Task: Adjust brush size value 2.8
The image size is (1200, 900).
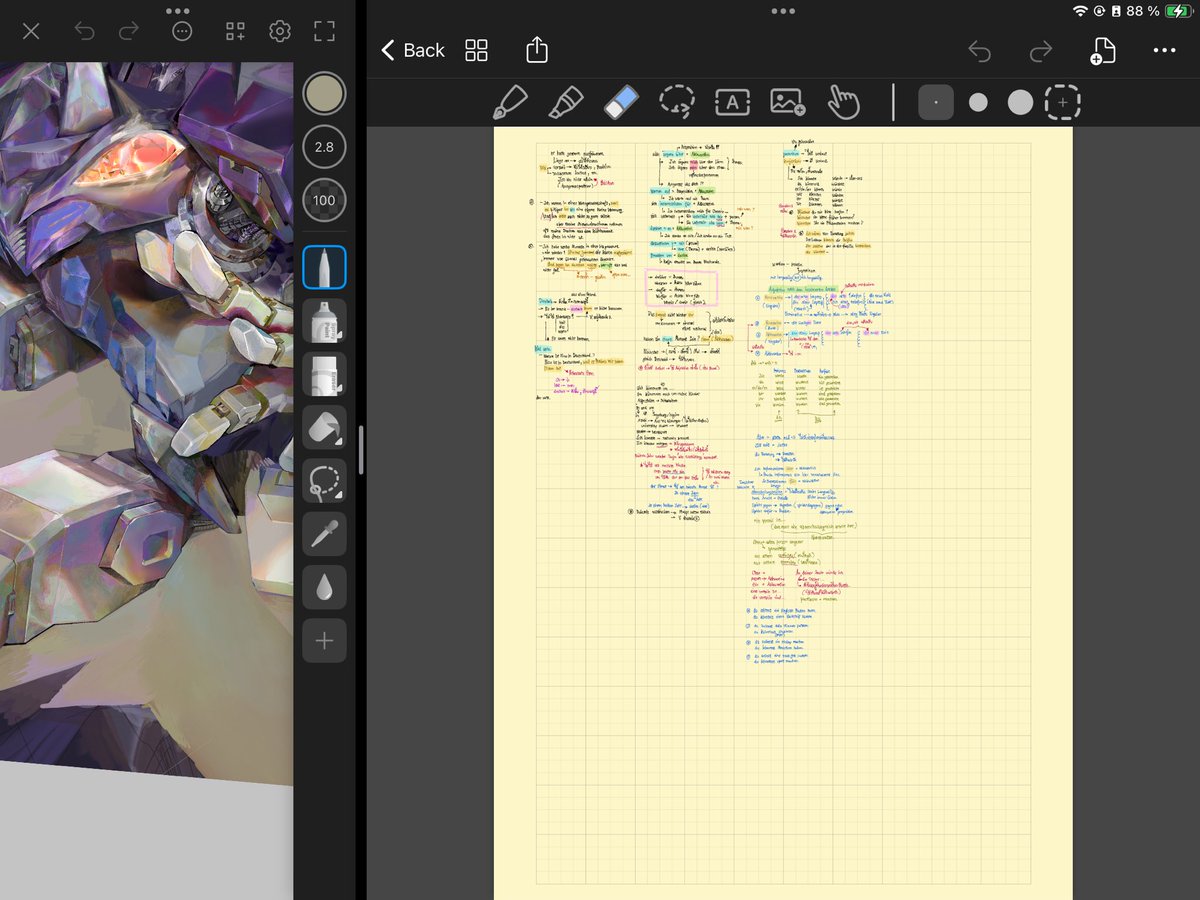Action: coord(324,147)
